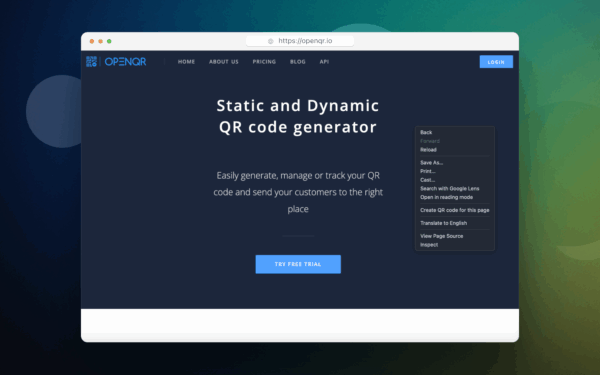Screen dimensions: 600x375
Task: Click the Login button
Action: pyautogui.click(x=496, y=62)
